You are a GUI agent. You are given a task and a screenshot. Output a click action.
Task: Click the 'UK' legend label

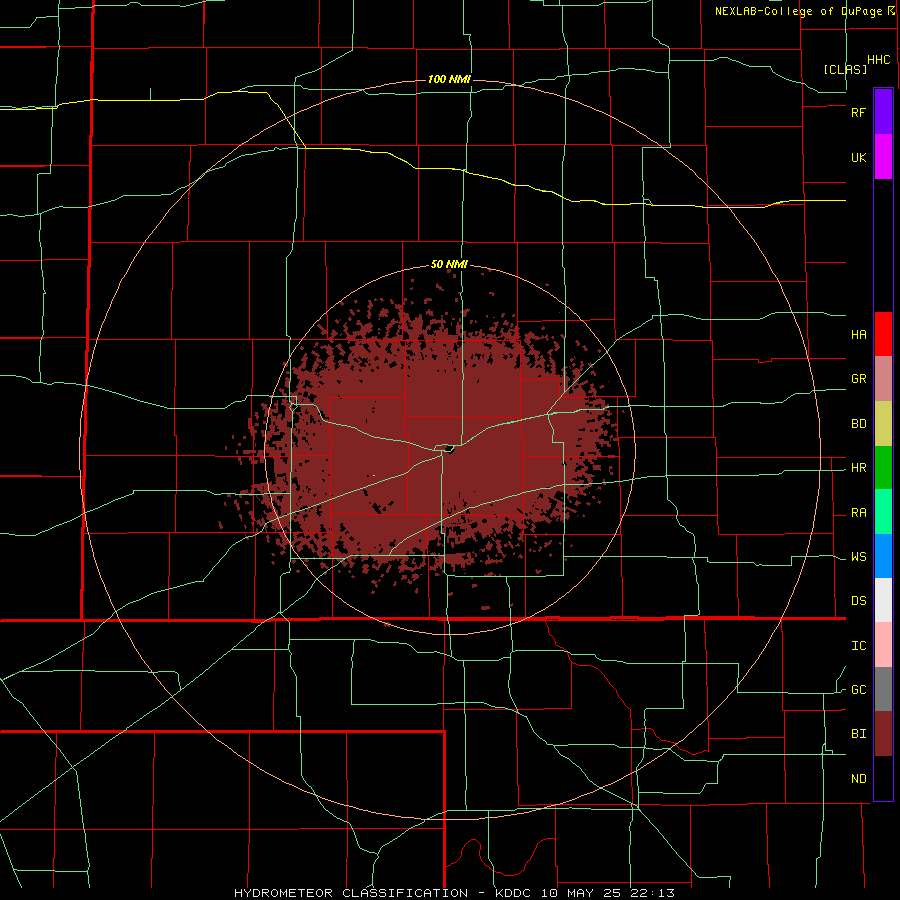pos(858,157)
